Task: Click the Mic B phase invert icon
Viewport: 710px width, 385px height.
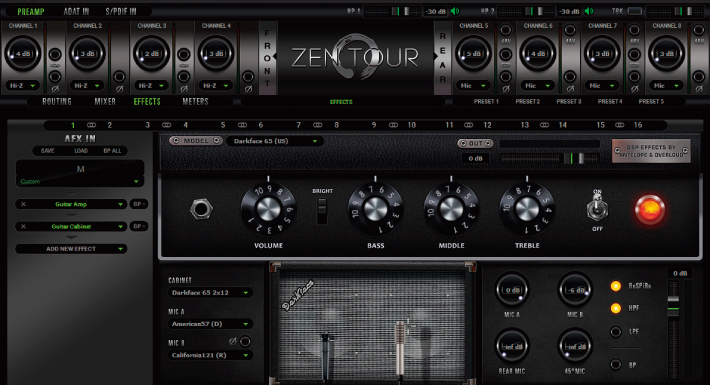Action: click(x=233, y=341)
